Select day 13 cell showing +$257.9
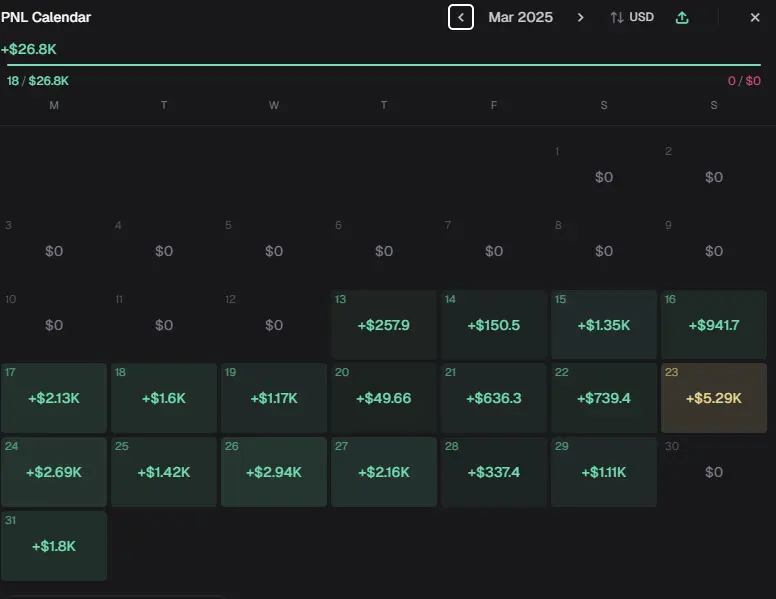 384,324
